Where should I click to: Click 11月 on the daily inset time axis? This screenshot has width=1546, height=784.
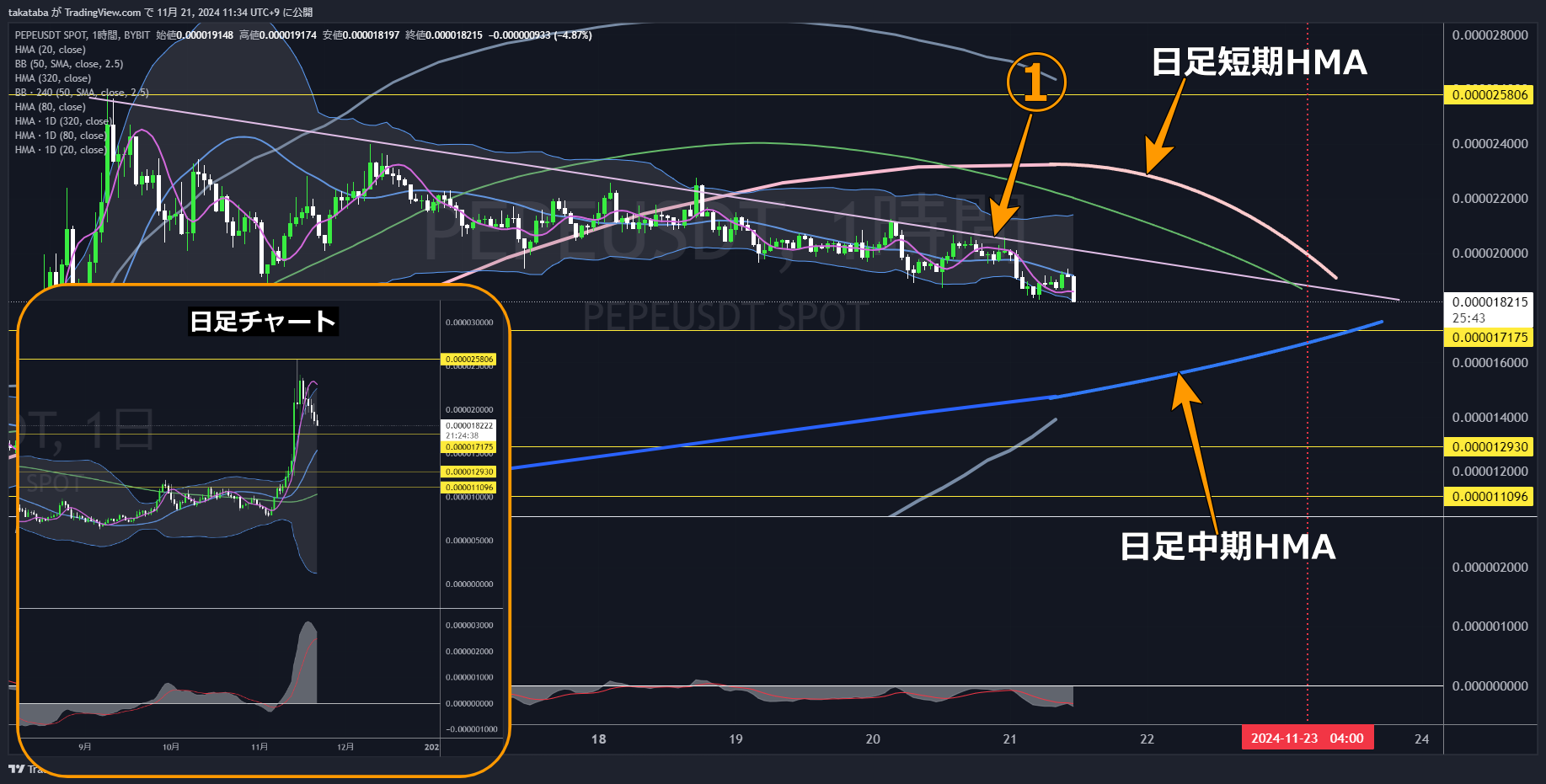coord(259,747)
